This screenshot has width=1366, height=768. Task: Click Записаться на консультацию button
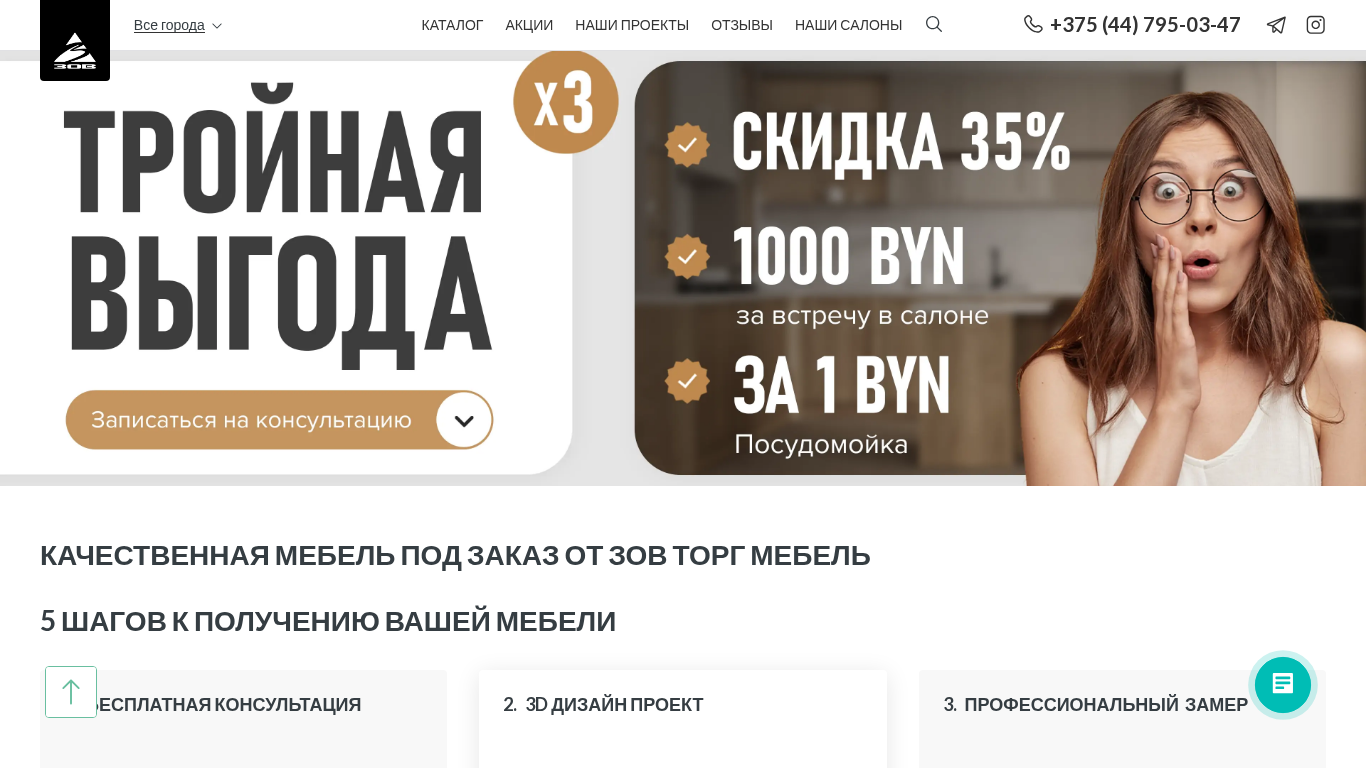click(x=280, y=420)
